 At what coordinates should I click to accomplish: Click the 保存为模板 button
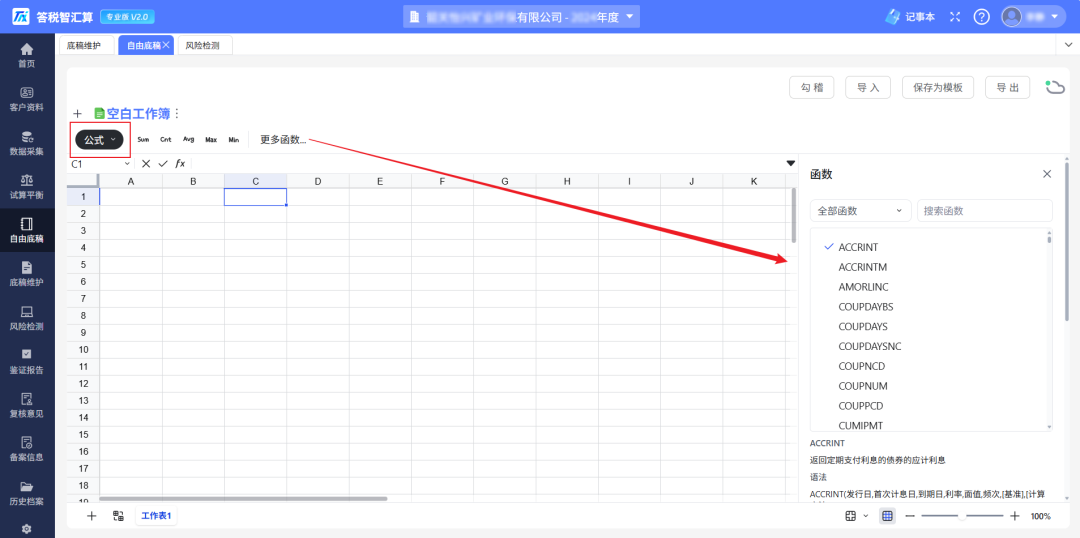tap(937, 87)
